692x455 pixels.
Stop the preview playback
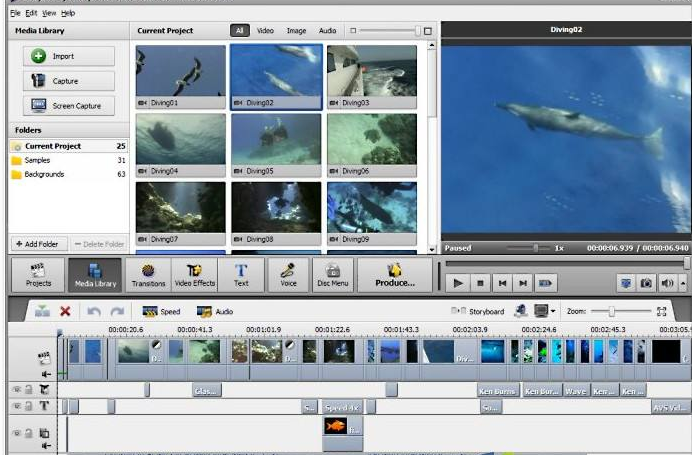pyautogui.click(x=480, y=283)
